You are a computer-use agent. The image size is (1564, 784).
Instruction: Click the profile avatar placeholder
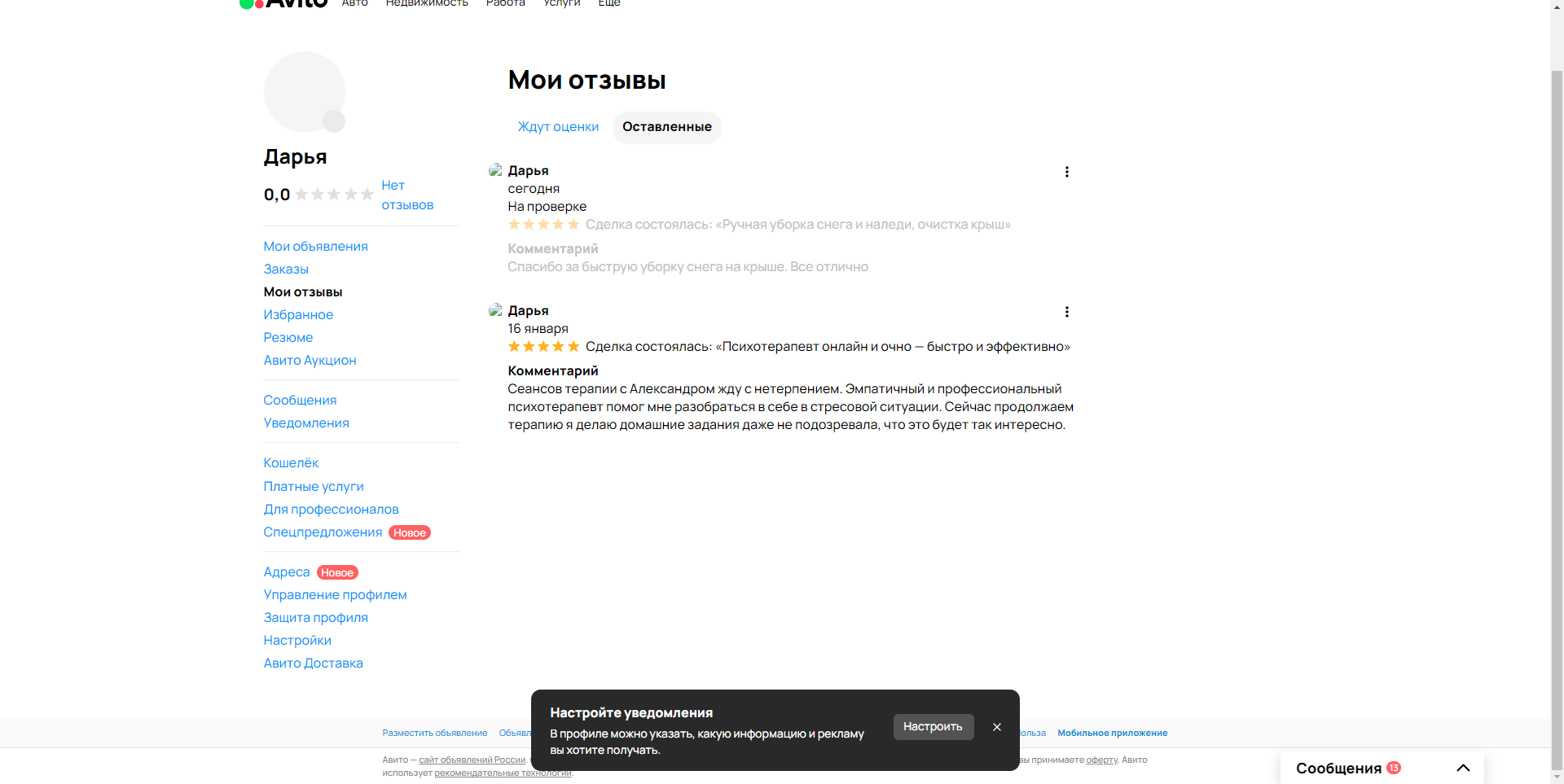[304, 92]
